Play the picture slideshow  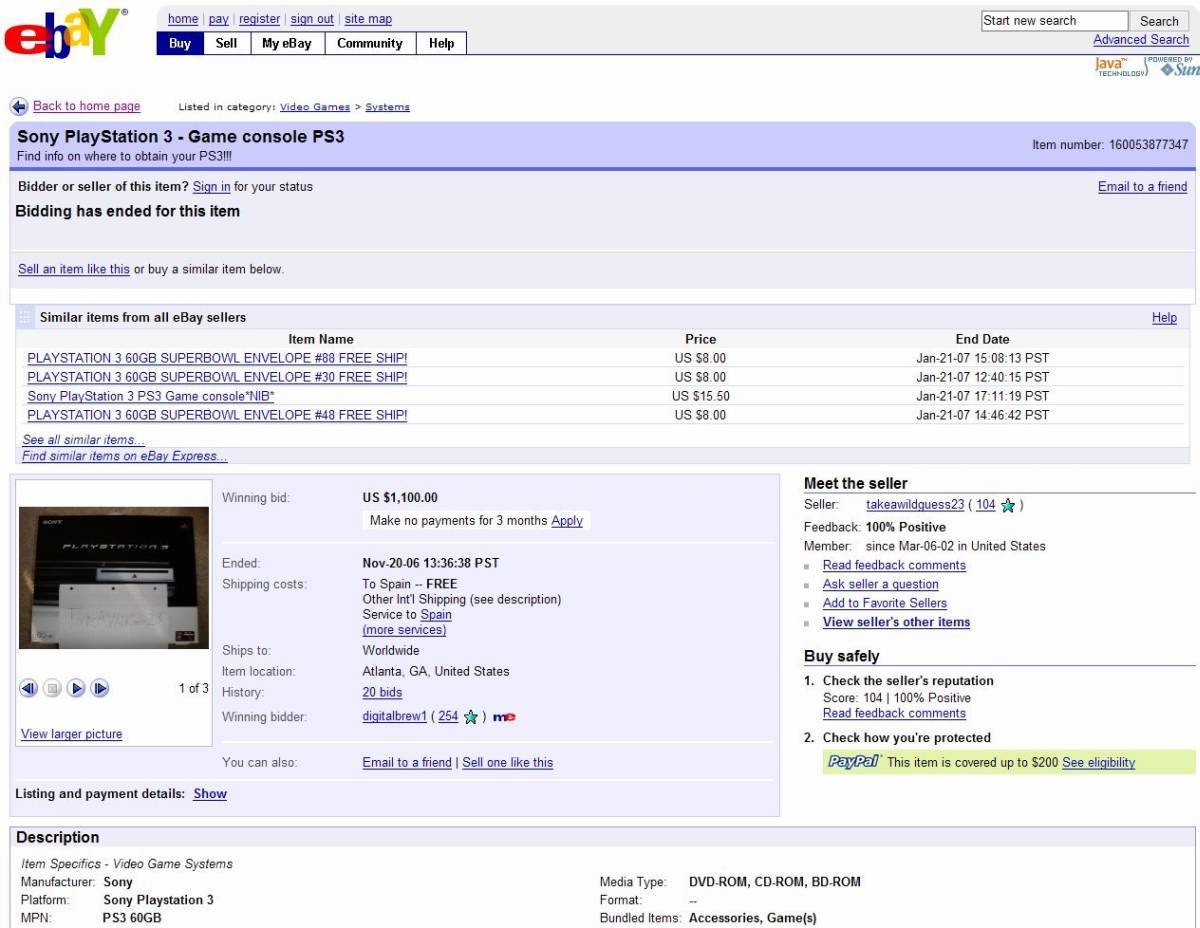pyautogui.click(x=77, y=689)
